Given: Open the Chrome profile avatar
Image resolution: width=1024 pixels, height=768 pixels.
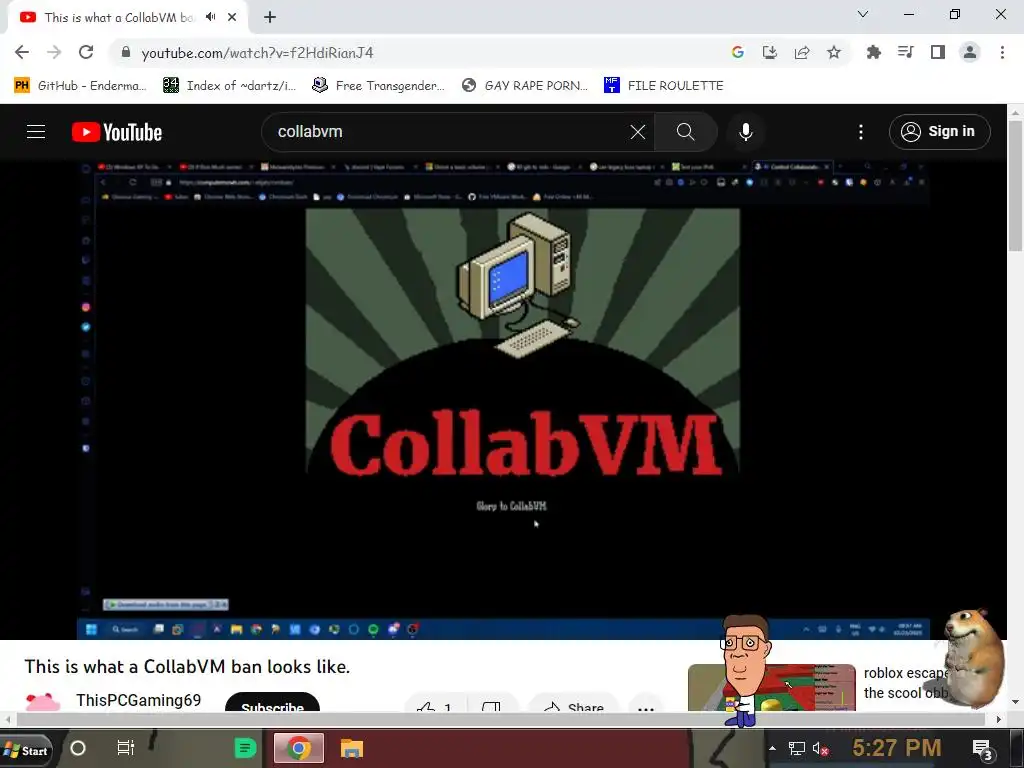Looking at the screenshot, I should coord(970,52).
